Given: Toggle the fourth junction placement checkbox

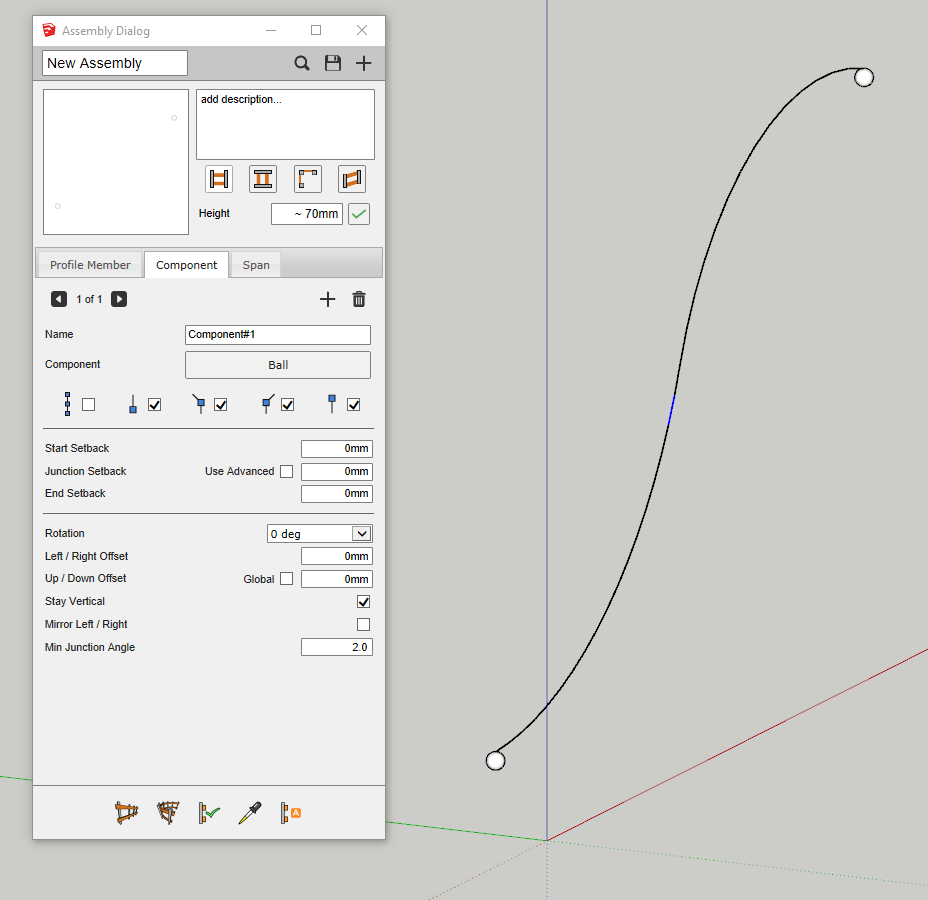Looking at the screenshot, I should coord(288,405).
